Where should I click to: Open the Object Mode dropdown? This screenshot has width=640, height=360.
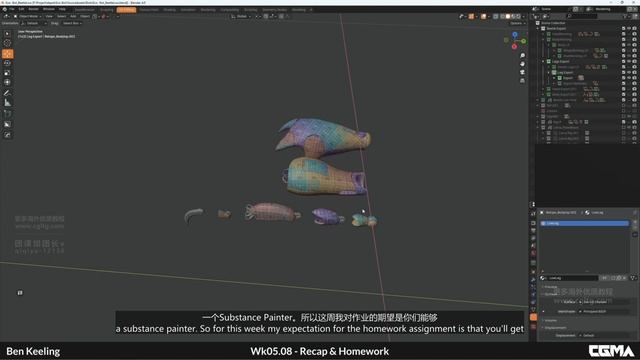[27, 16]
